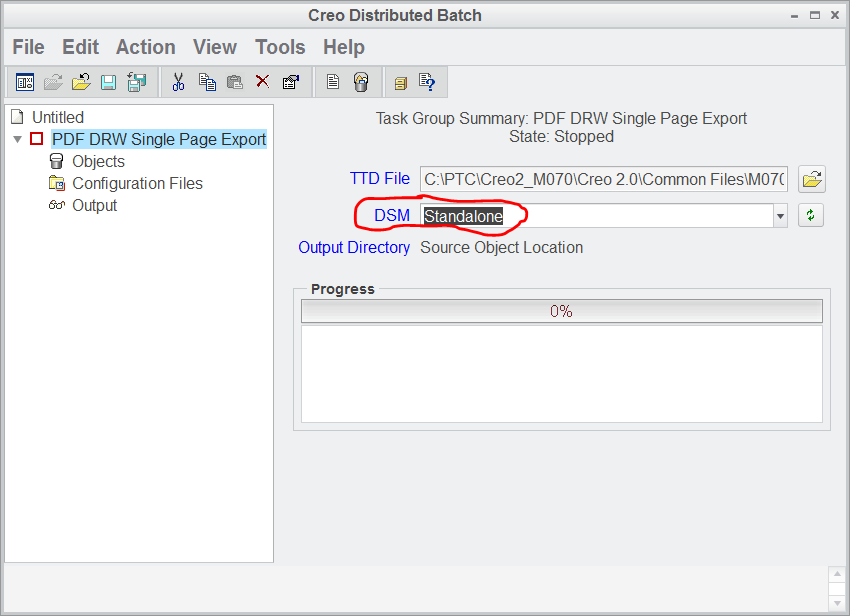Viewport: 850px width, 616px height.
Task: Click the State: Stopped text
Action: tap(561, 137)
